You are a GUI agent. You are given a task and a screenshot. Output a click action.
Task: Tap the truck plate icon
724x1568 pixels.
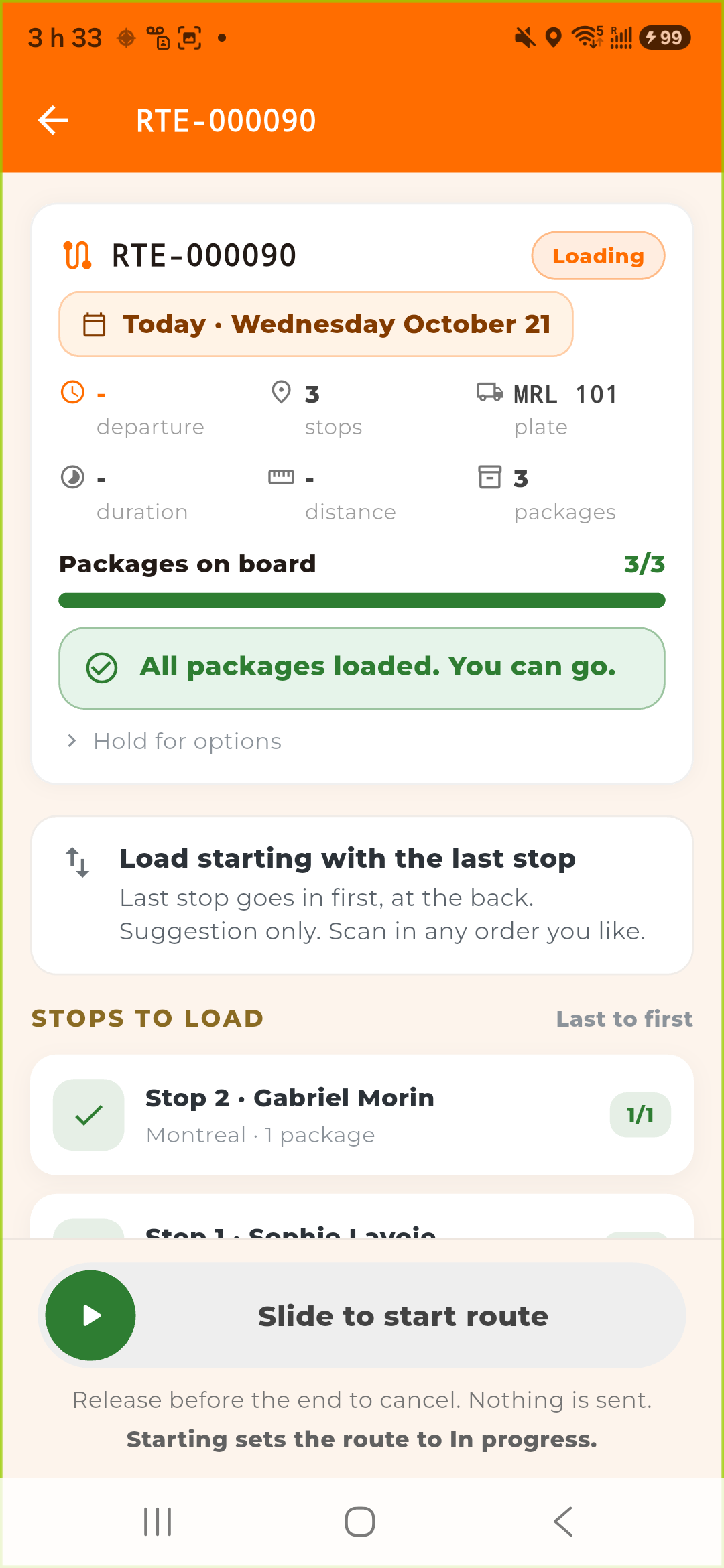pyautogui.click(x=490, y=392)
